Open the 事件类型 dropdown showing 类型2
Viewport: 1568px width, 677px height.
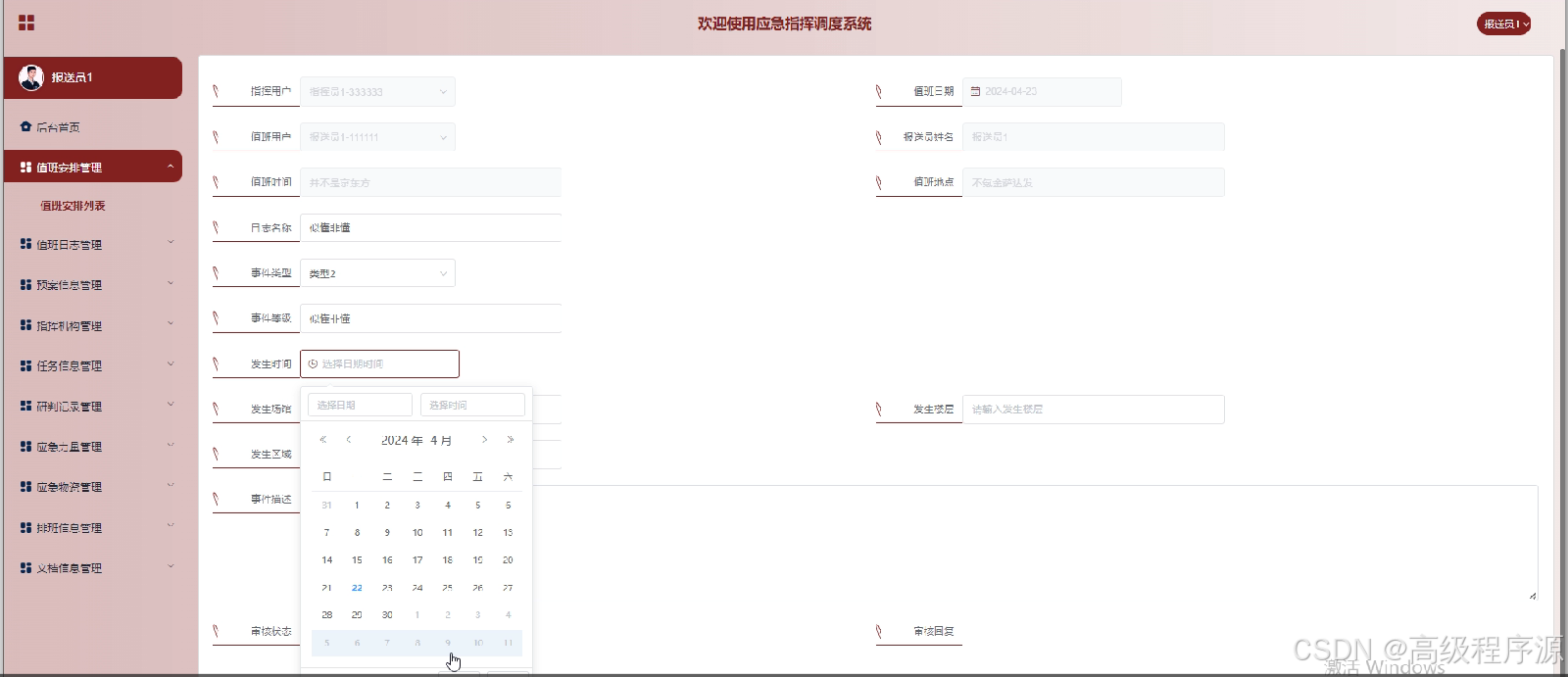377,273
